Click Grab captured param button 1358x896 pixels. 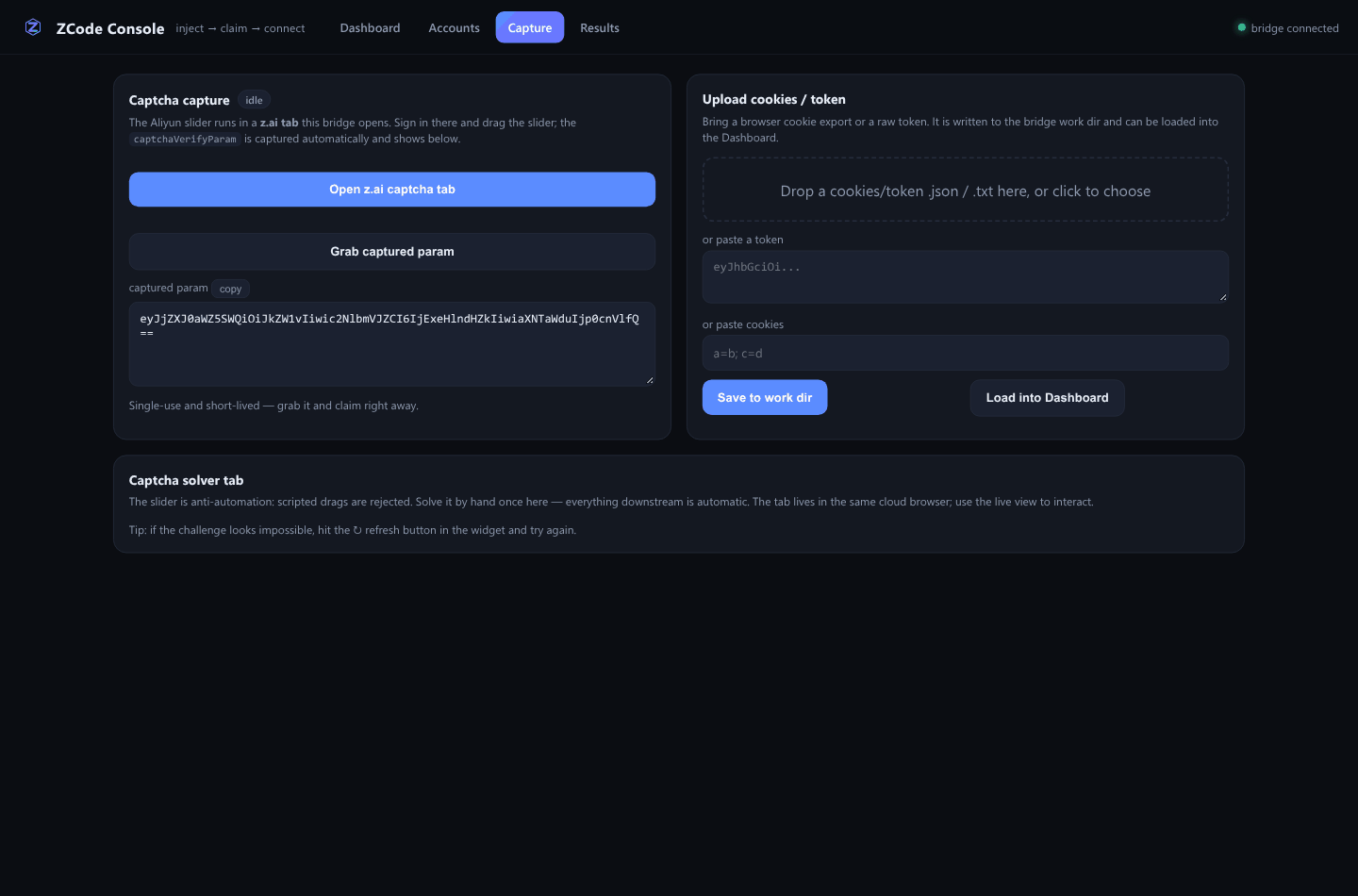tap(392, 252)
